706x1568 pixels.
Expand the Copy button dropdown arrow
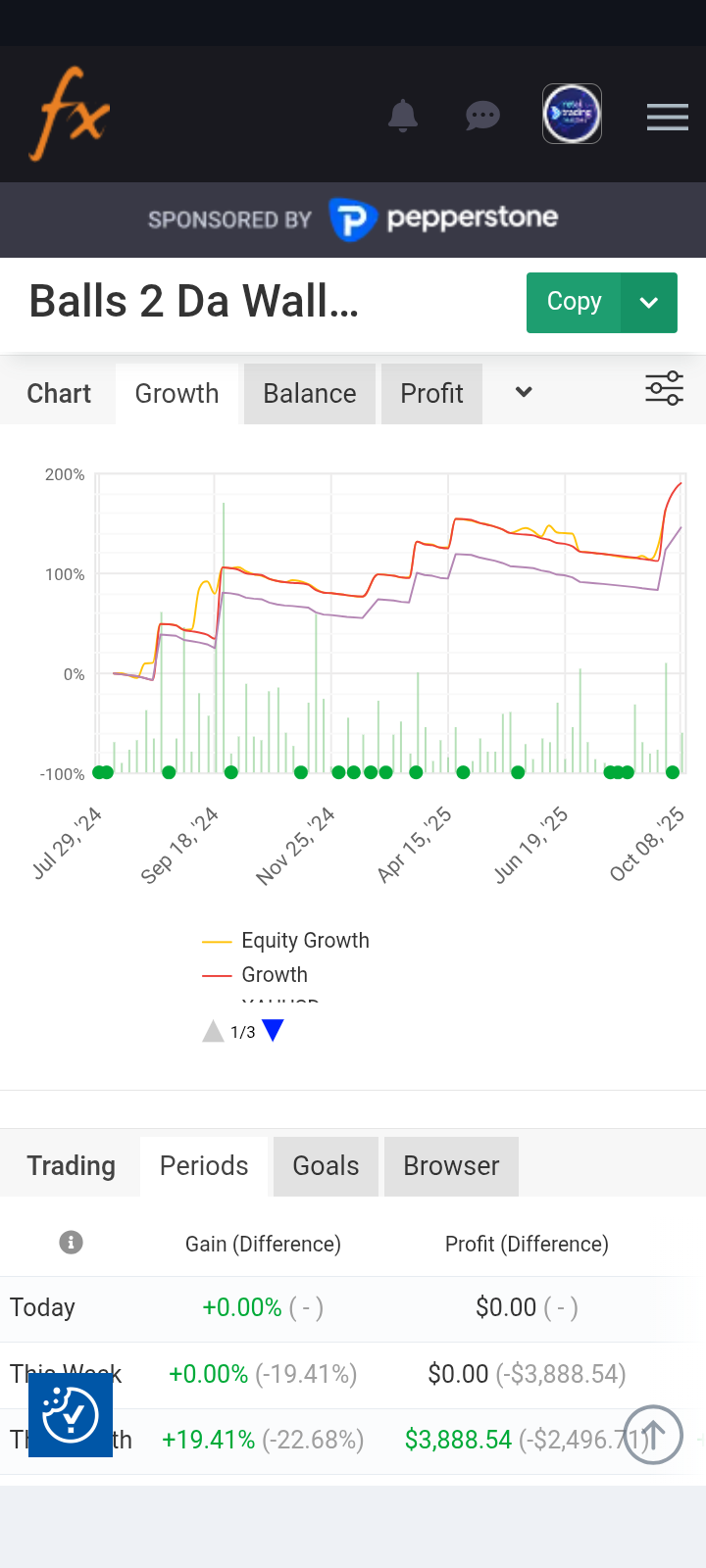(x=648, y=303)
